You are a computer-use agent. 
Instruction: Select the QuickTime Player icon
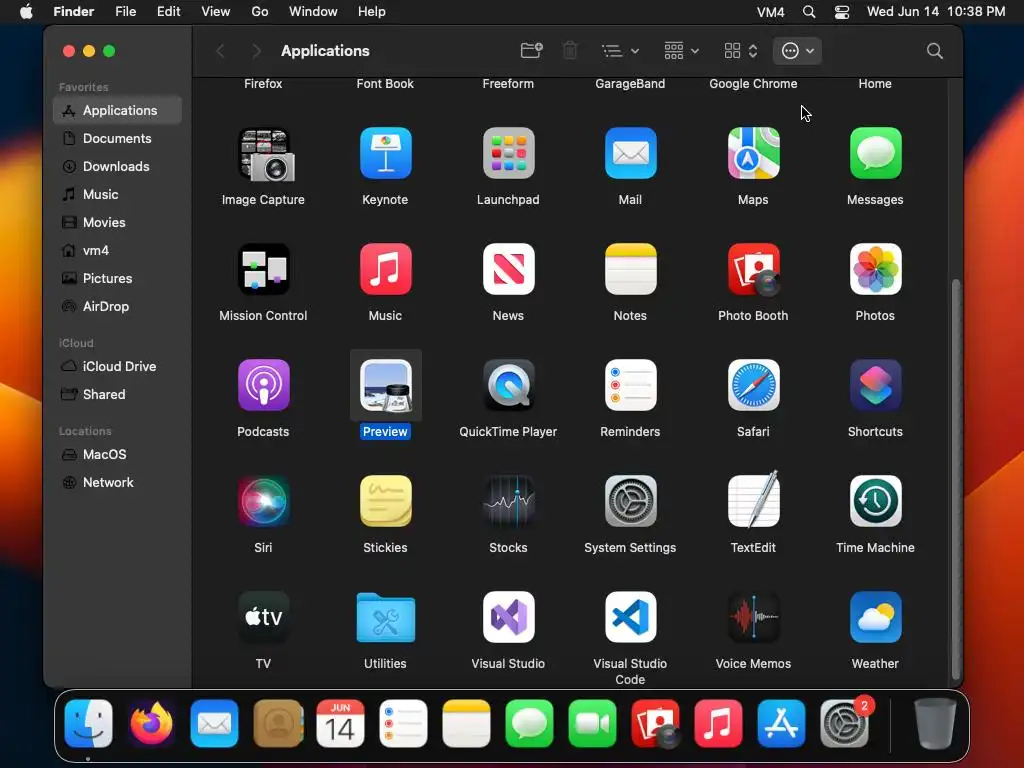[x=508, y=385]
